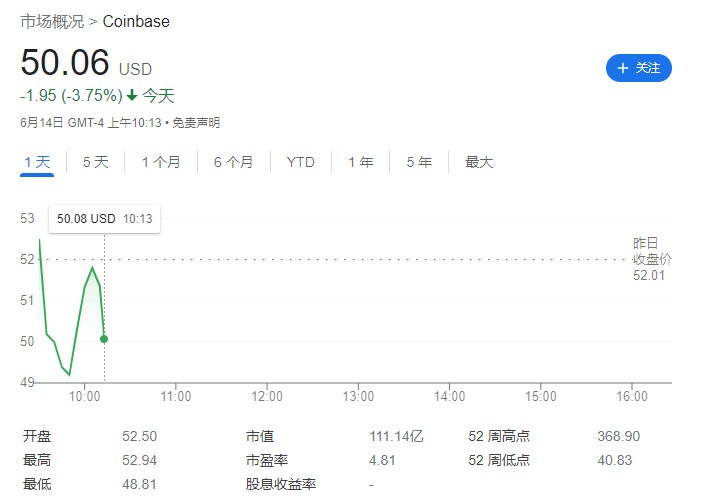Select the YTD range tab
Image resolution: width=701 pixels, height=502 pixels.
(x=300, y=162)
